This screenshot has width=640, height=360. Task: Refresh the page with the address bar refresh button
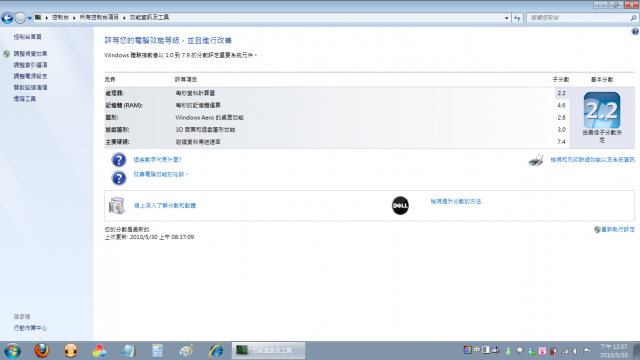tap(517, 18)
